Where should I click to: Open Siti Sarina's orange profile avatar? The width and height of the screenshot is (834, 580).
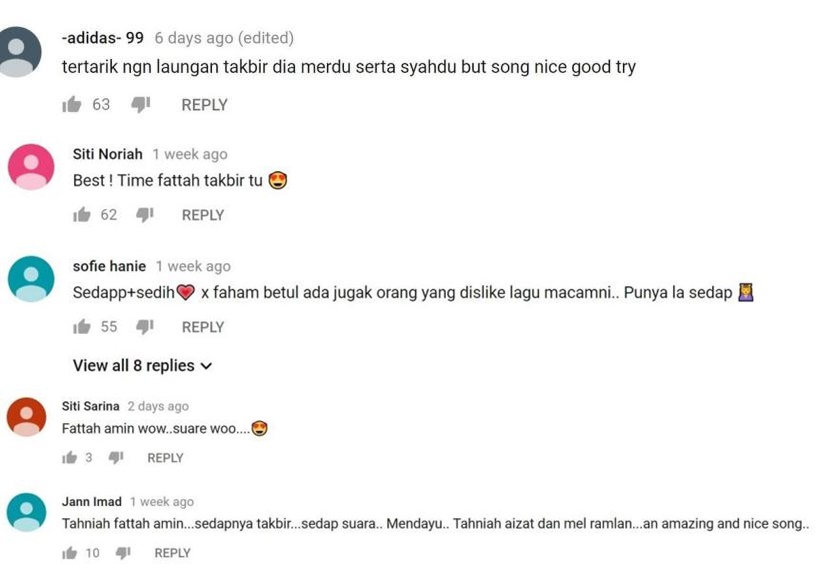point(27,417)
